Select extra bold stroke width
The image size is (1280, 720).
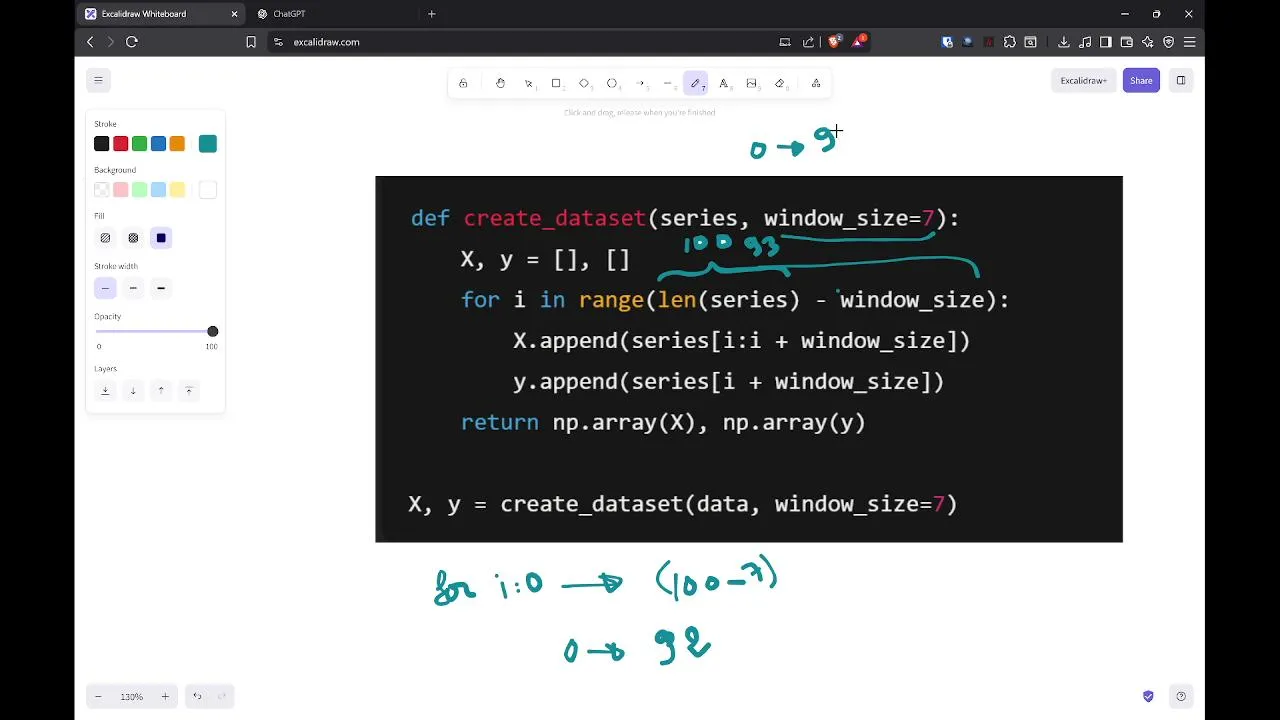coord(161,288)
